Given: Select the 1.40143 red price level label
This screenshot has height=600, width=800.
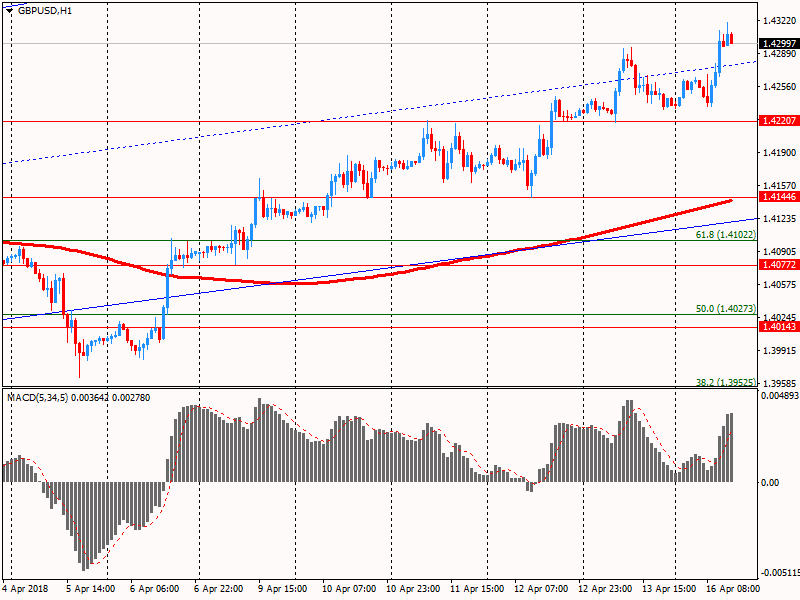Looking at the screenshot, I should 779,327.
